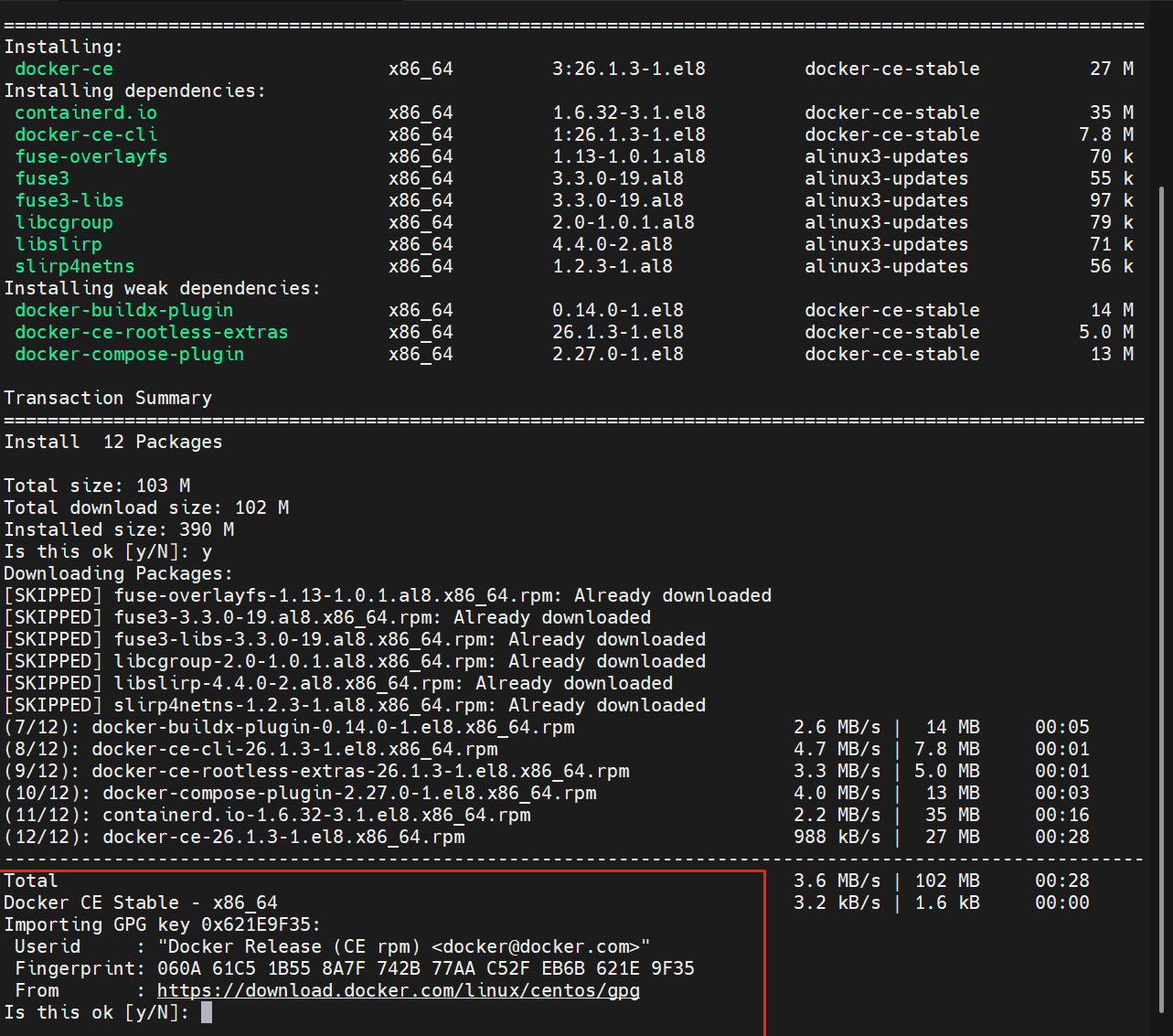Screen dimensions: 1173x1036
Task: Click the Install 12 Packages line
Action: 113,442
